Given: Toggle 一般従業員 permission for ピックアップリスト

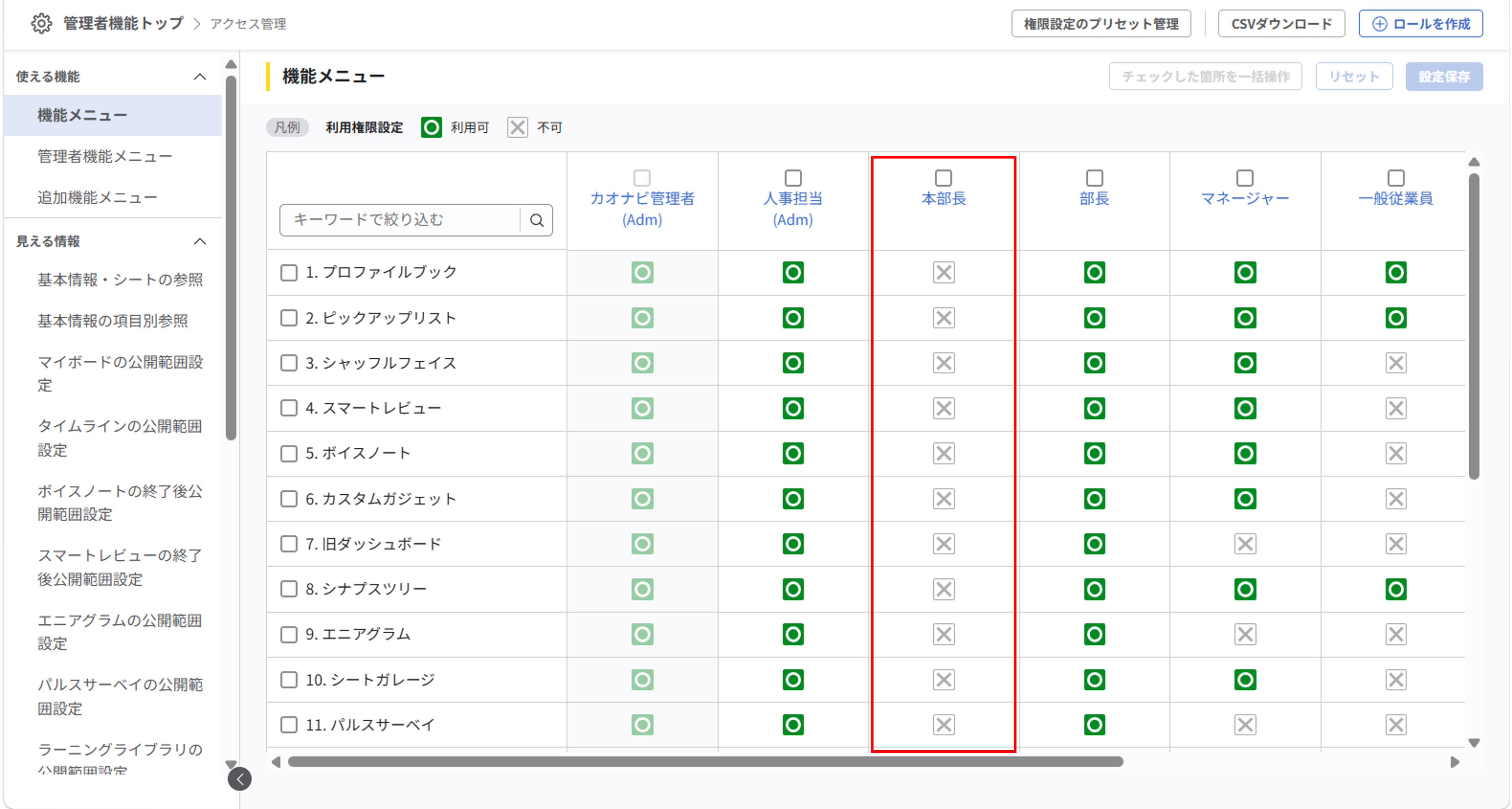Looking at the screenshot, I should pos(1396,318).
